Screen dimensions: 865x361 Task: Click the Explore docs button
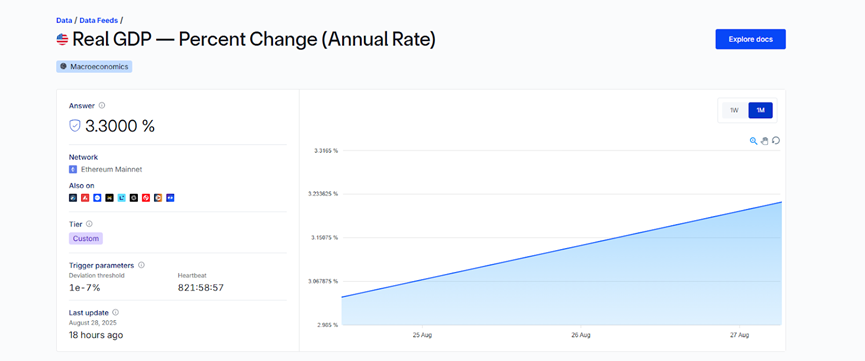750,39
